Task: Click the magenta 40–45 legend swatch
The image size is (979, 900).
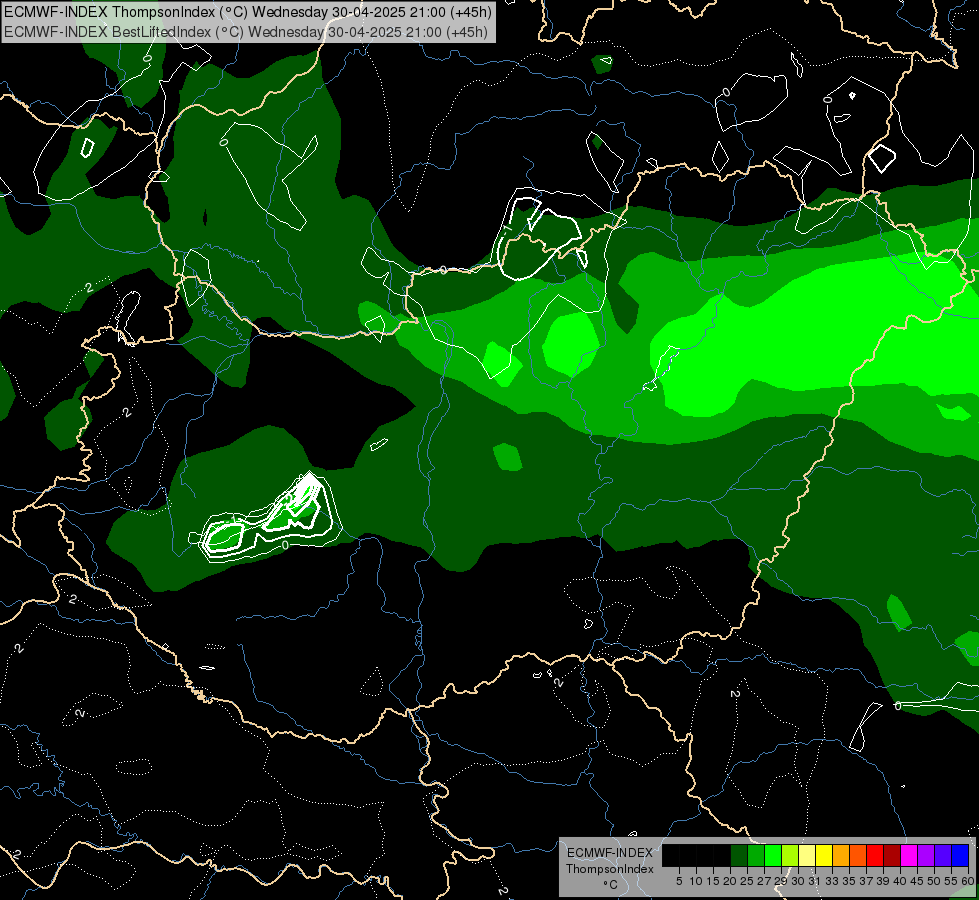Action: (909, 855)
